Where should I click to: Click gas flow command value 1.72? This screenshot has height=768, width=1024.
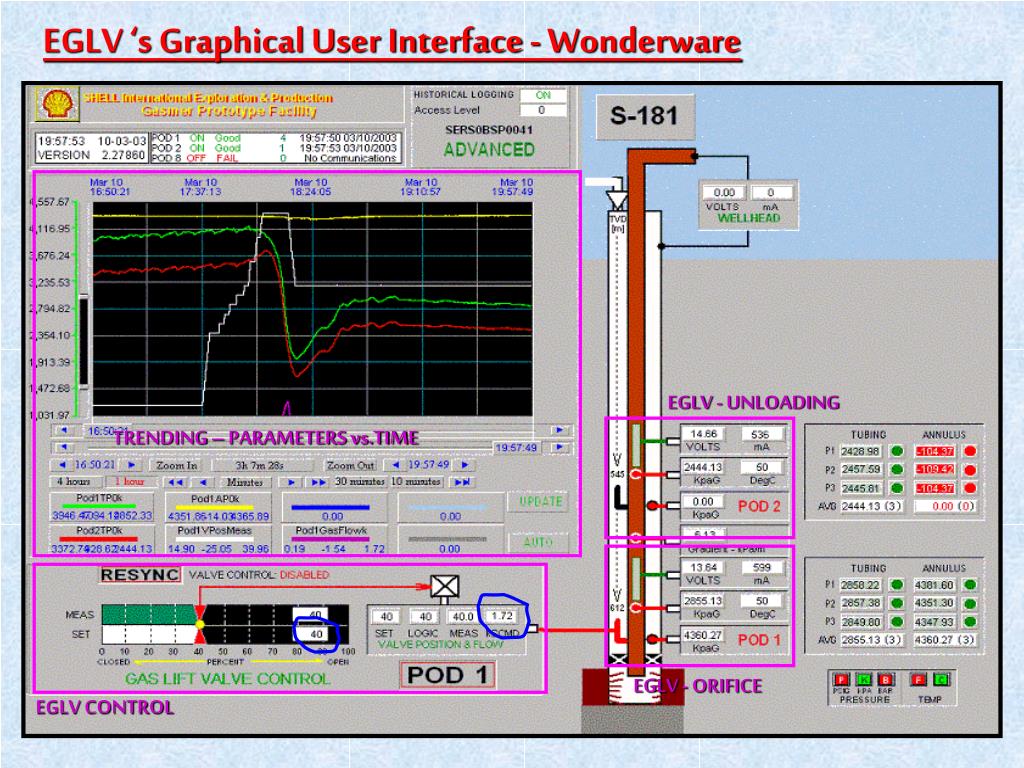[x=502, y=616]
